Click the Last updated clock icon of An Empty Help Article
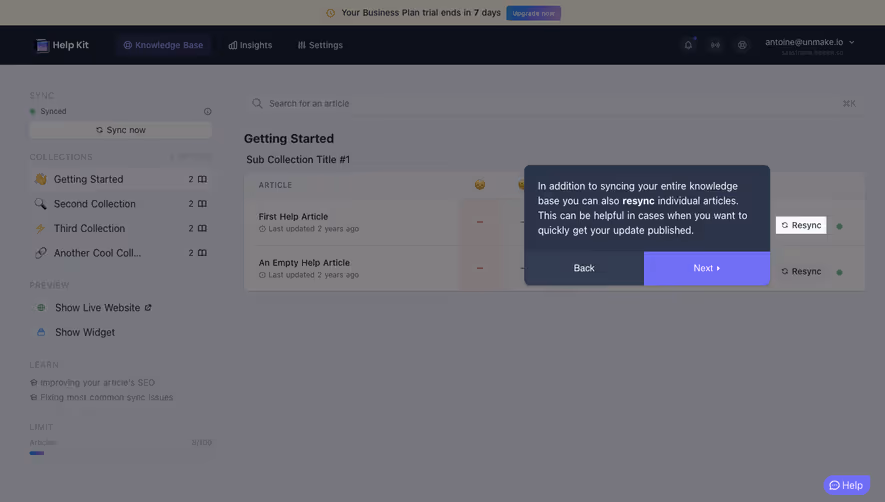 point(262,276)
